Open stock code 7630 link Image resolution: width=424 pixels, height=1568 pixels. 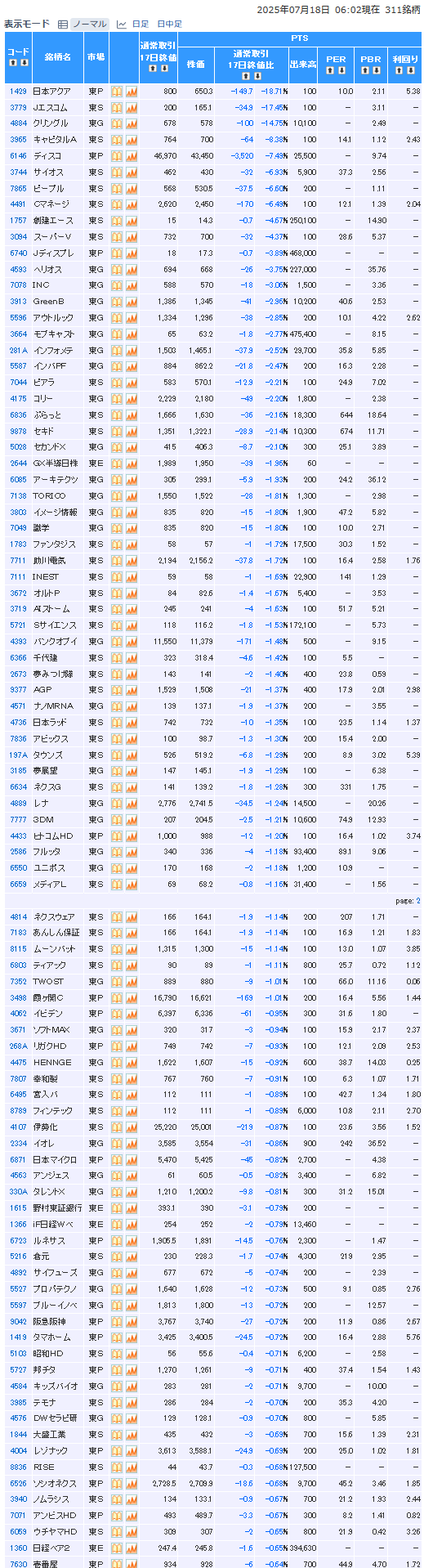click(x=18, y=1565)
